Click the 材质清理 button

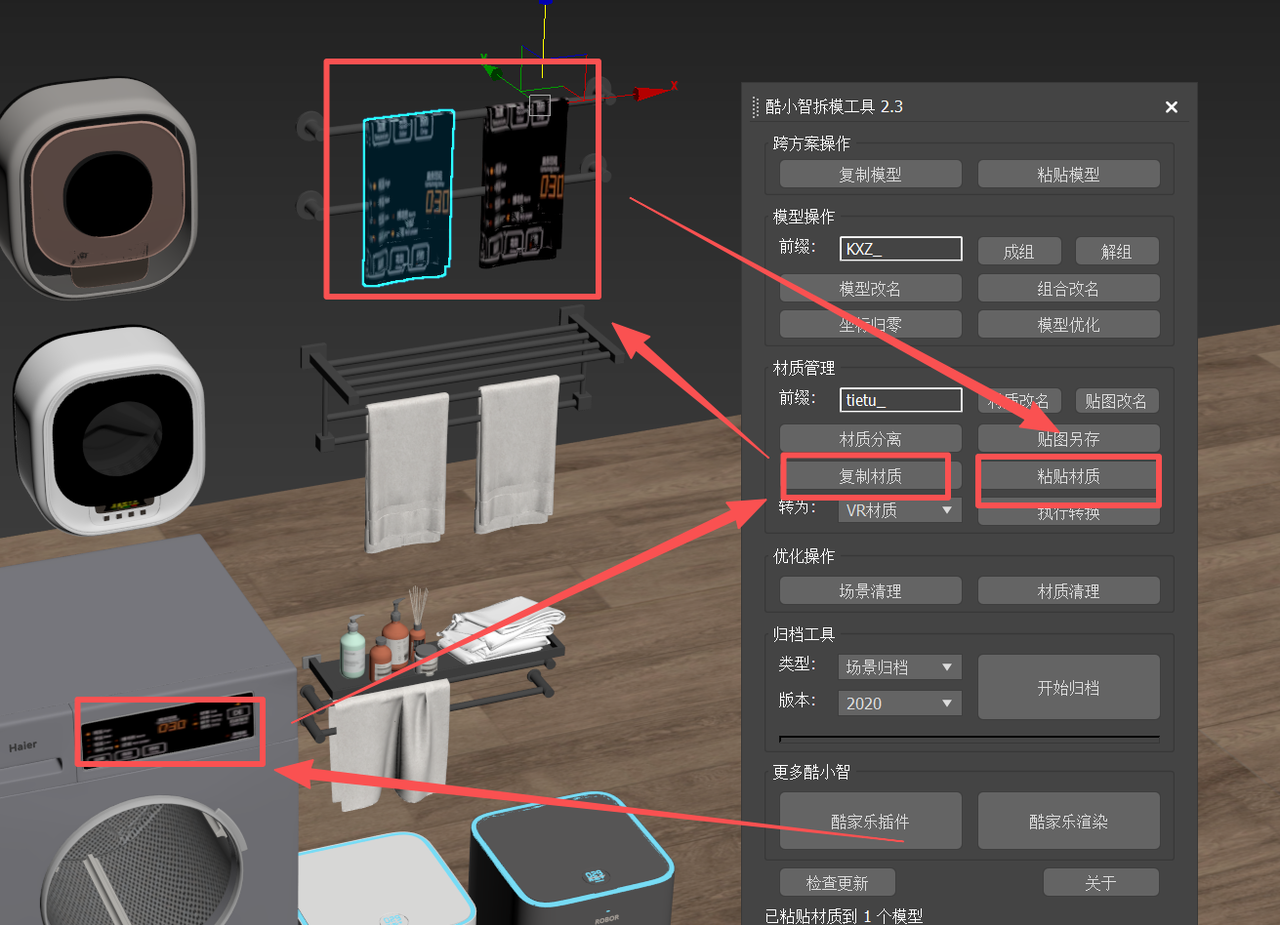click(1068, 591)
